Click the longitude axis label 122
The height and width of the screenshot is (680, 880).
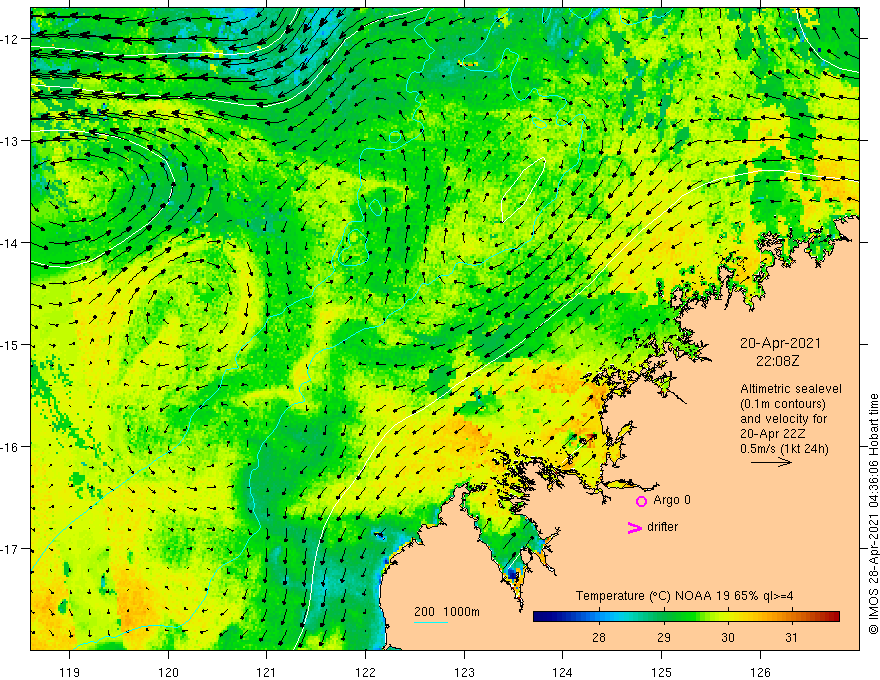pyautogui.click(x=365, y=672)
